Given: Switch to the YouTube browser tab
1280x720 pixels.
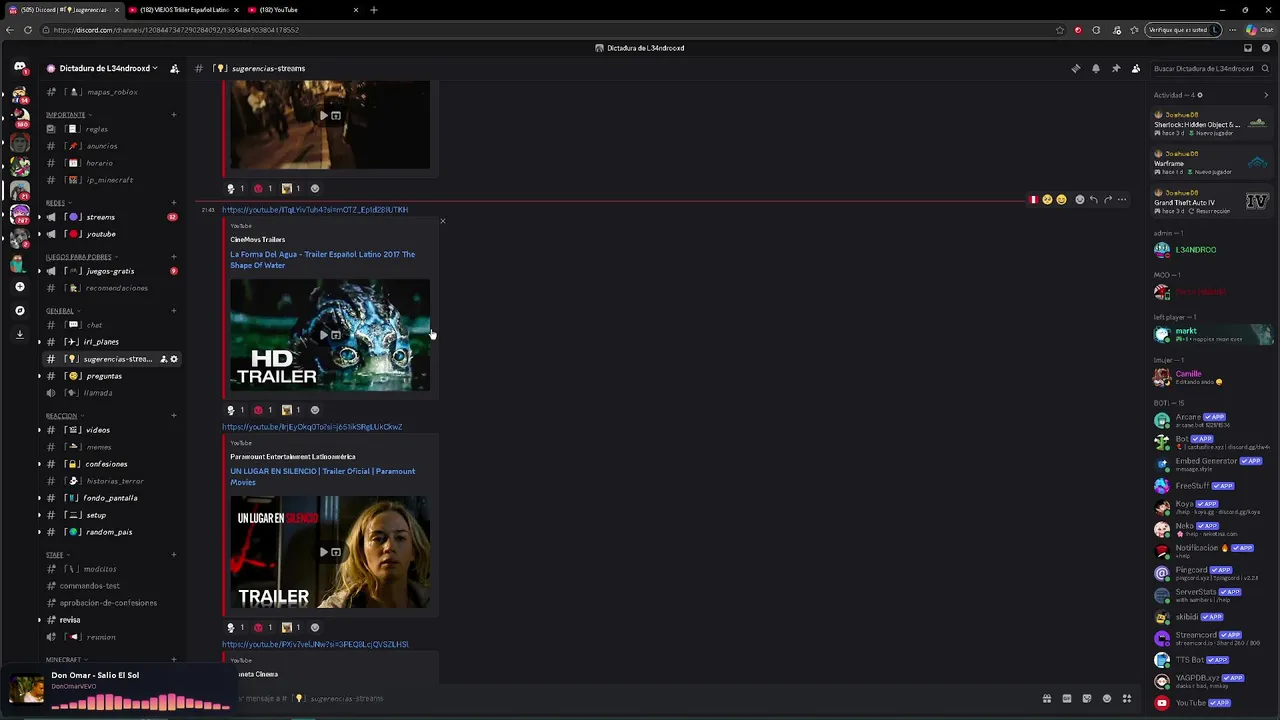Looking at the screenshot, I should 303,10.
